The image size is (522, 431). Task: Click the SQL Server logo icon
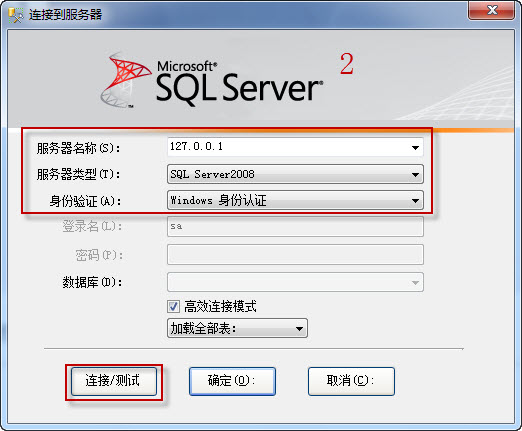[x=125, y=80]
